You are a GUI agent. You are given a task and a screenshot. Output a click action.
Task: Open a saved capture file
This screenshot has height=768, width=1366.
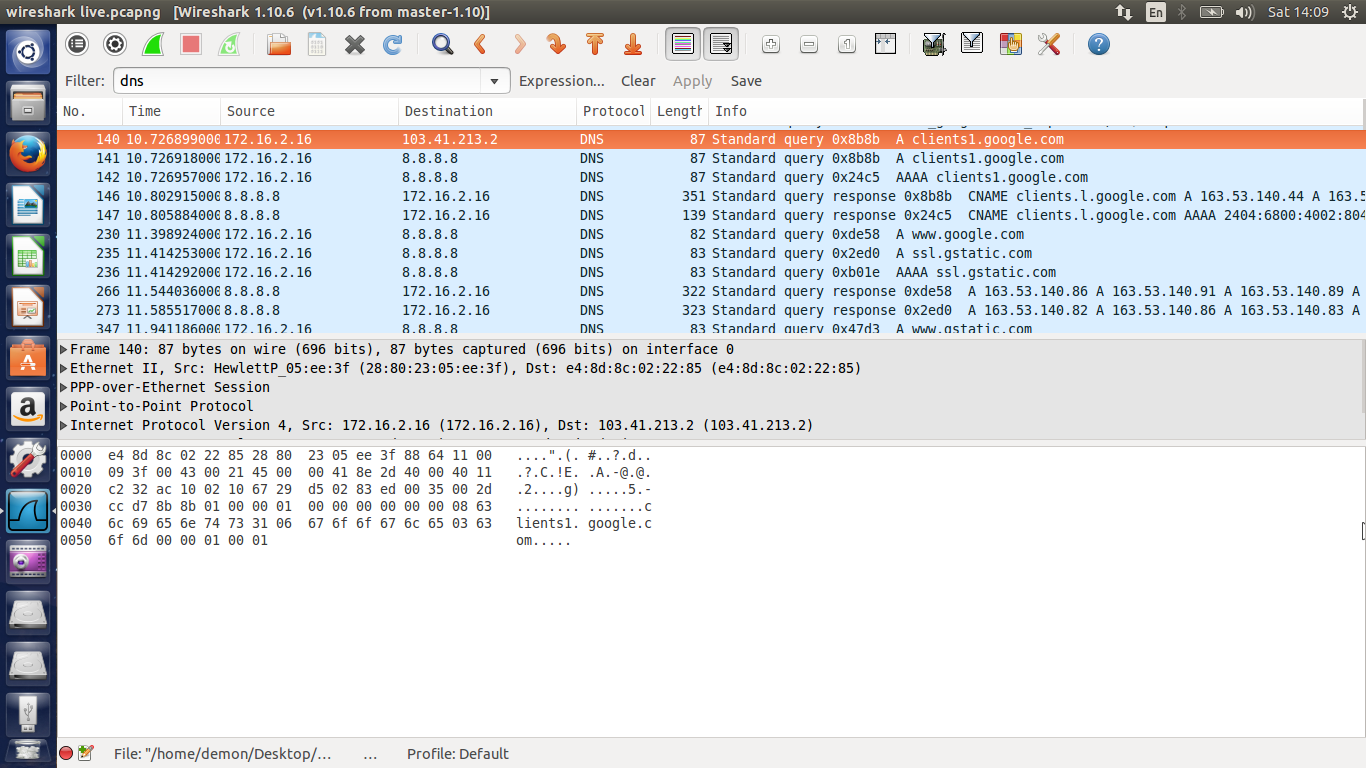point(280,44)
